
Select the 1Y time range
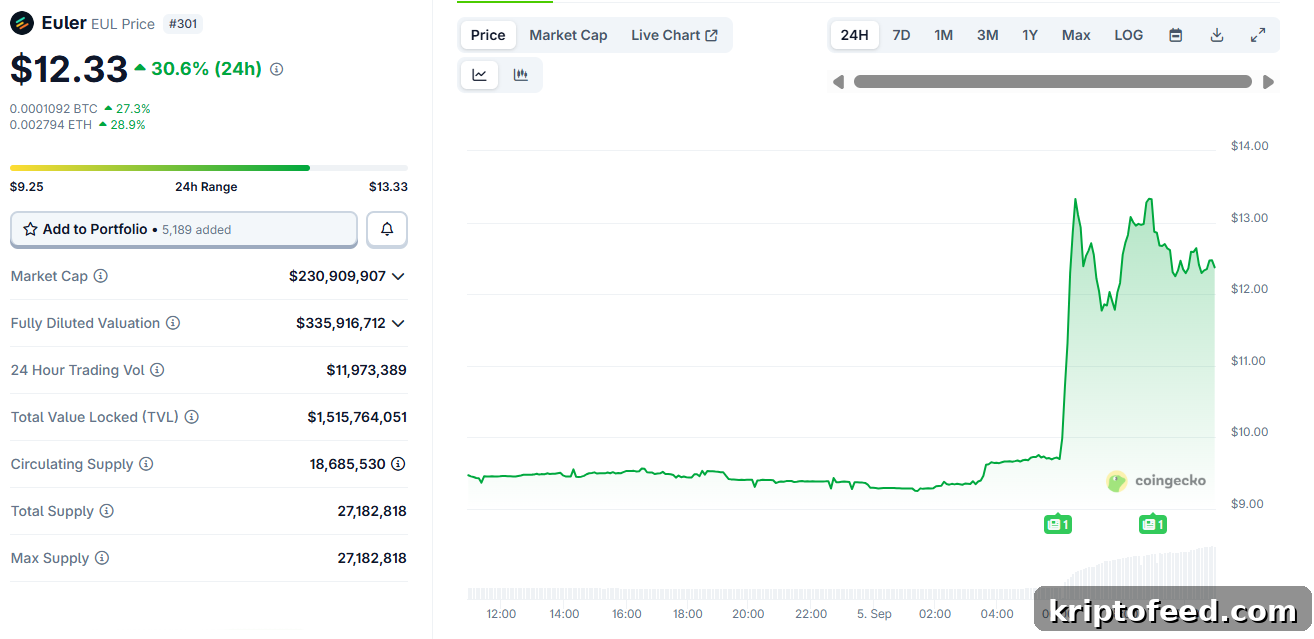[x=1030, y=35]
